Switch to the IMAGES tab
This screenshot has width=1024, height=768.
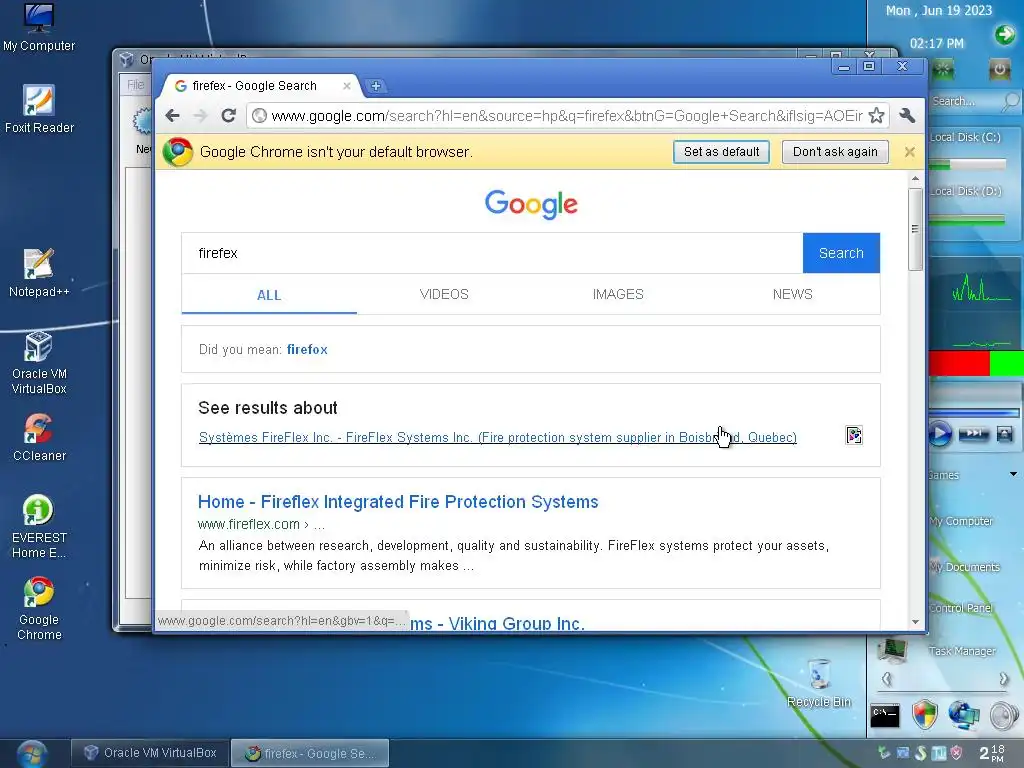(618, 295)
